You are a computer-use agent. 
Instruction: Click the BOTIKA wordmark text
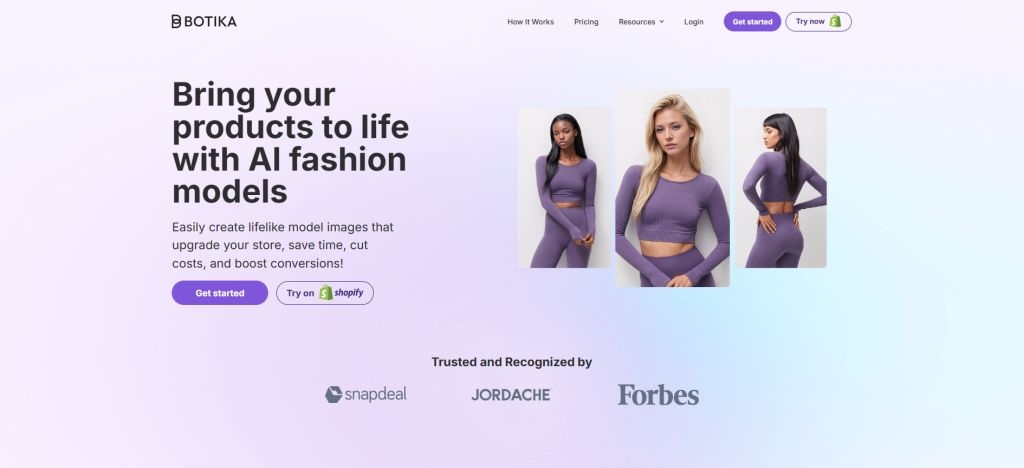click(x=210, y=22)
